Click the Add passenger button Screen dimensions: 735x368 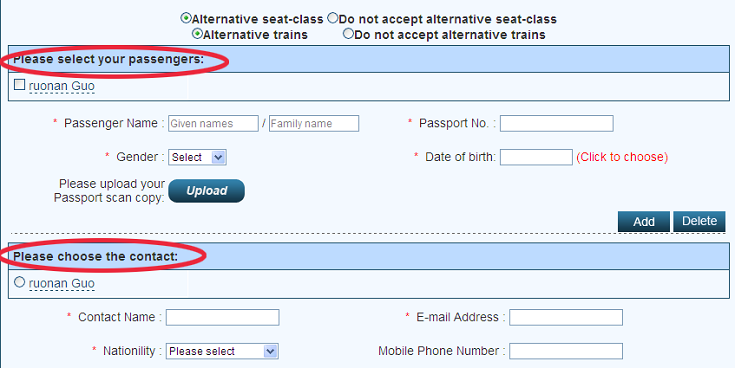point(644,221)
